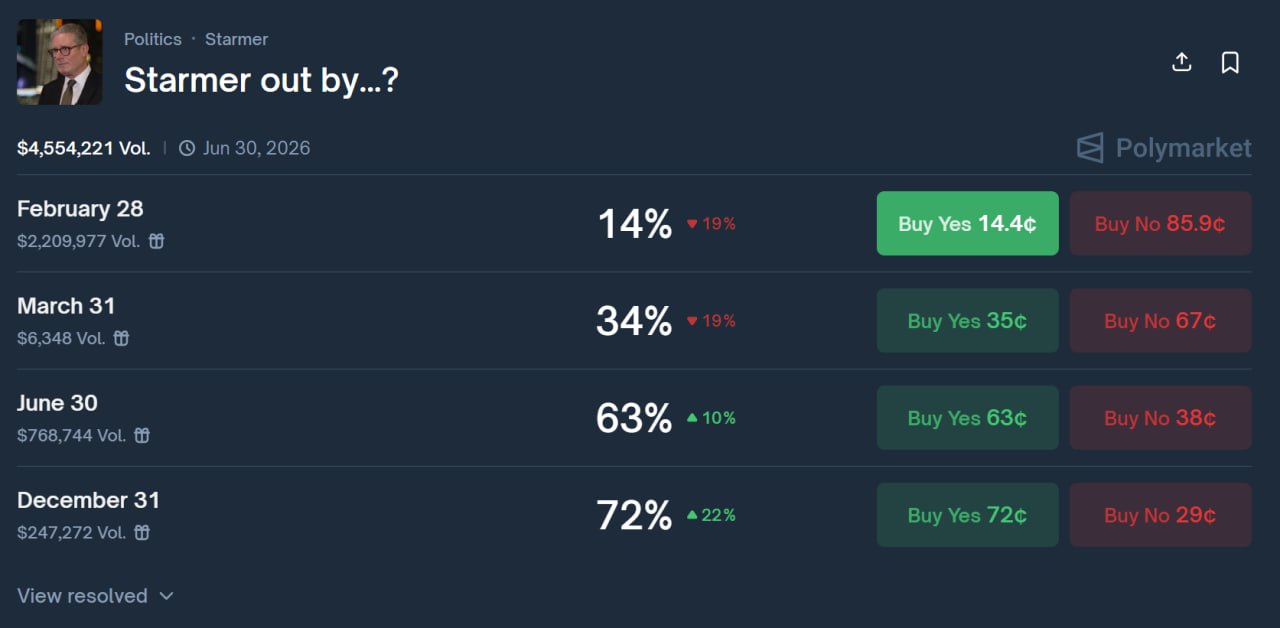Buy No at 67¢ for March 31
Image resolution: width=1280 pixels, height=628 pixels.
point(1160,320)
